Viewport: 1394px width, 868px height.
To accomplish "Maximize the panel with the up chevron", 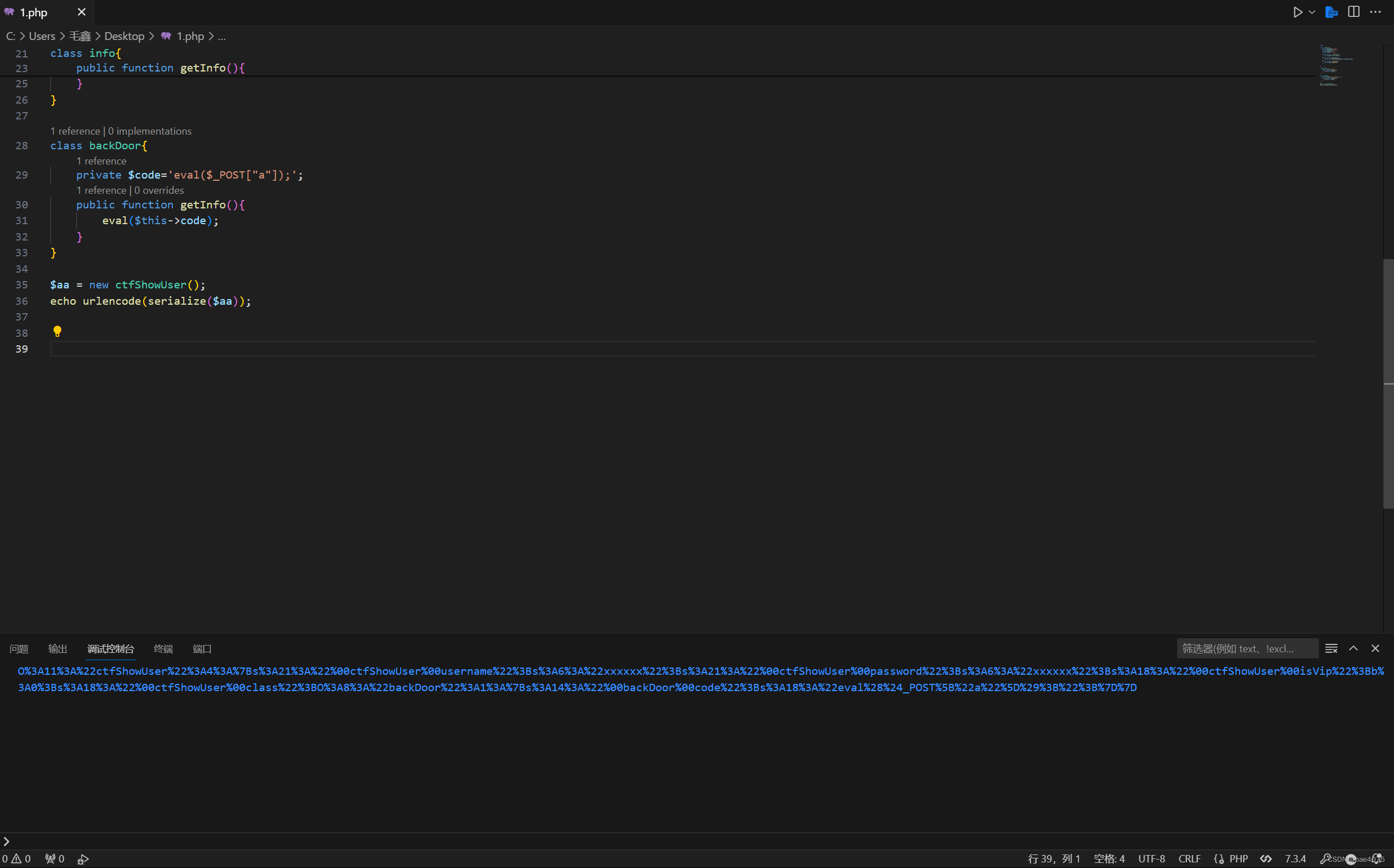I will click(x=1353, y=649).
